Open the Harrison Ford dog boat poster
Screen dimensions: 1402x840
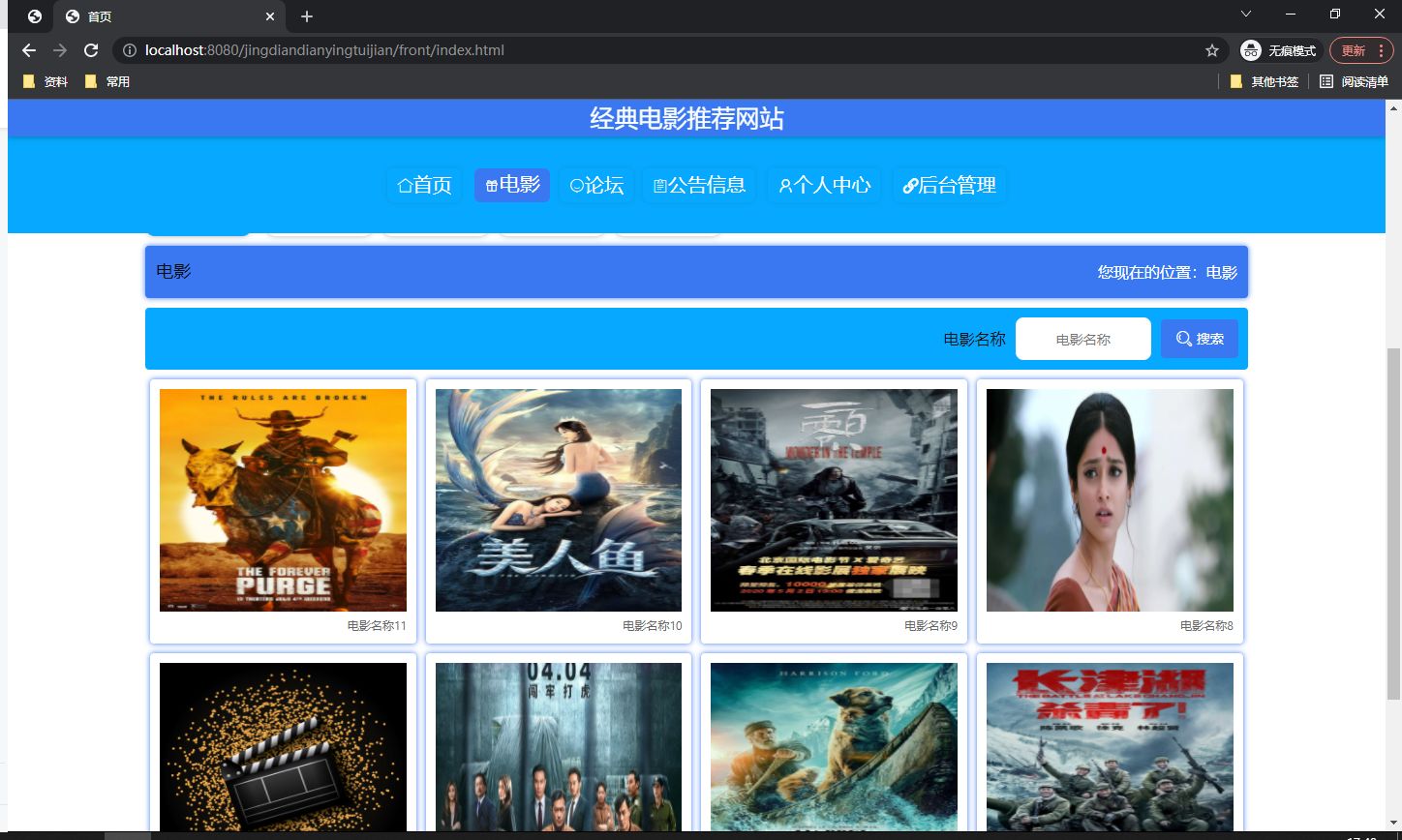pyautogui.click(x=834, y=747)
